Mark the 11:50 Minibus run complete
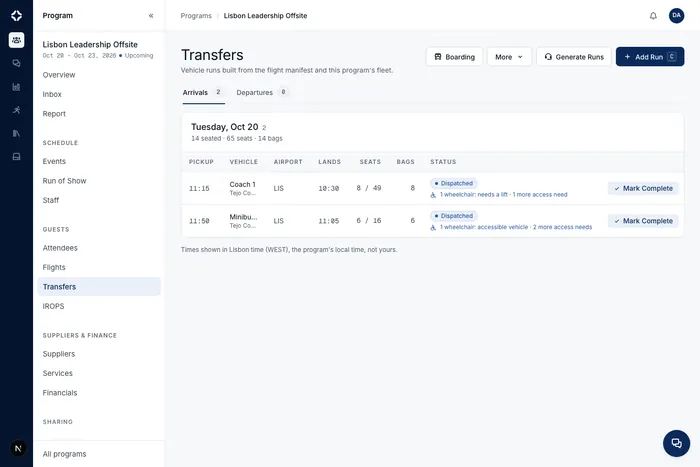 643,221
